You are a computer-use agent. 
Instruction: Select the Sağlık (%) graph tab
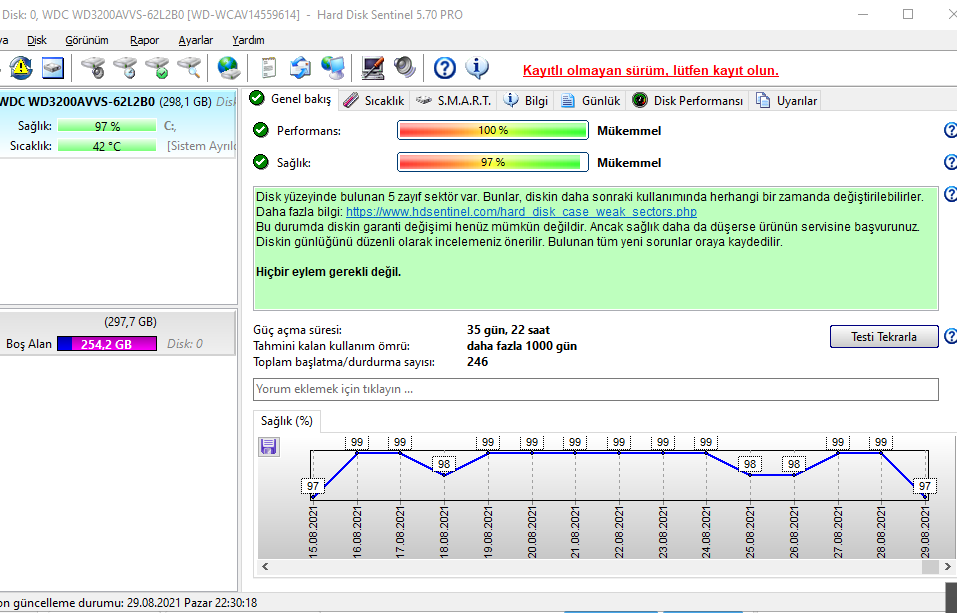click(286, 421)
